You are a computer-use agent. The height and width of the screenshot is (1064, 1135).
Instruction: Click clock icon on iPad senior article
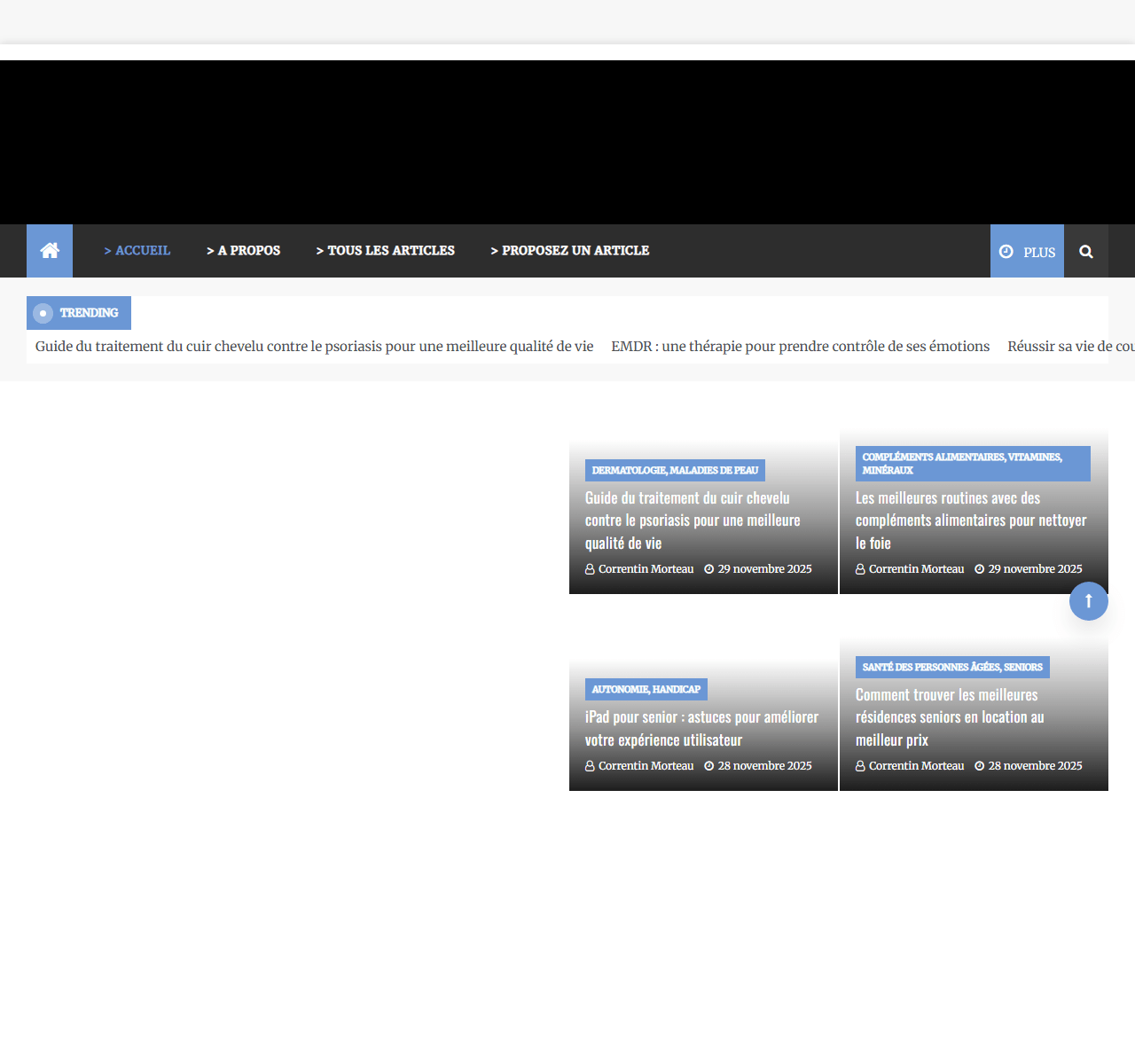click(x=709, y=766)
